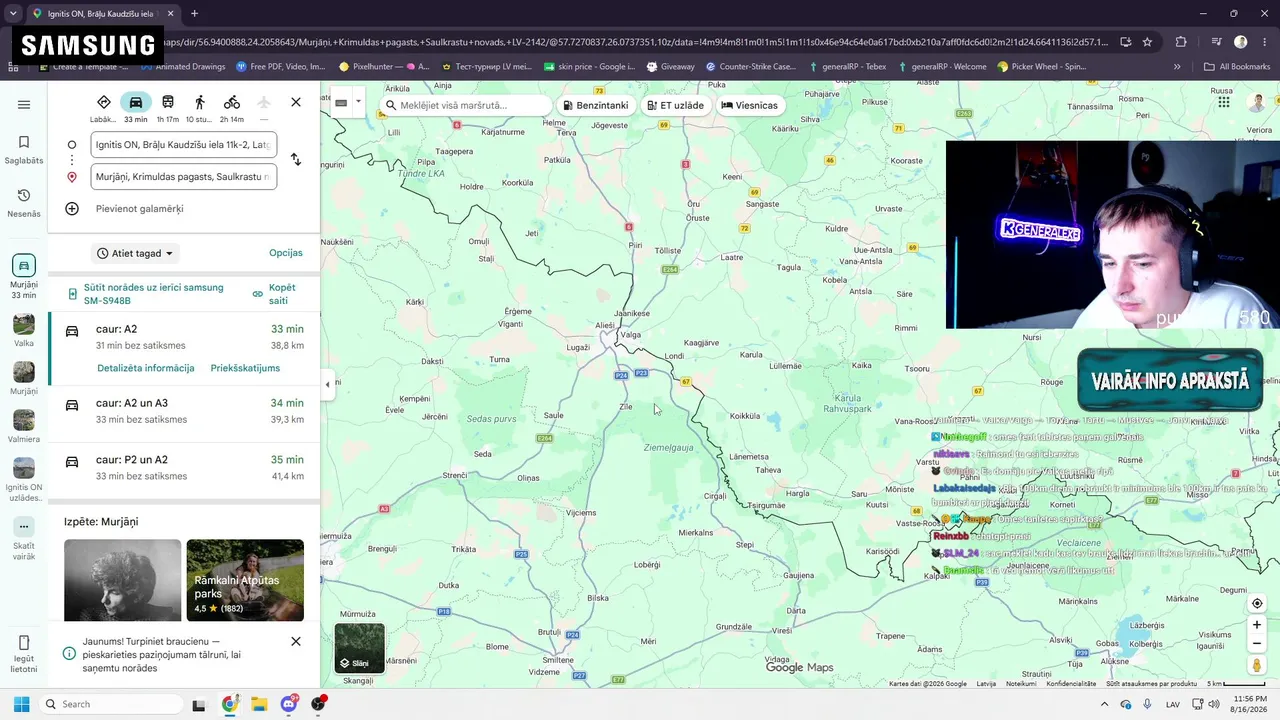Show your location on the map

1257,604
